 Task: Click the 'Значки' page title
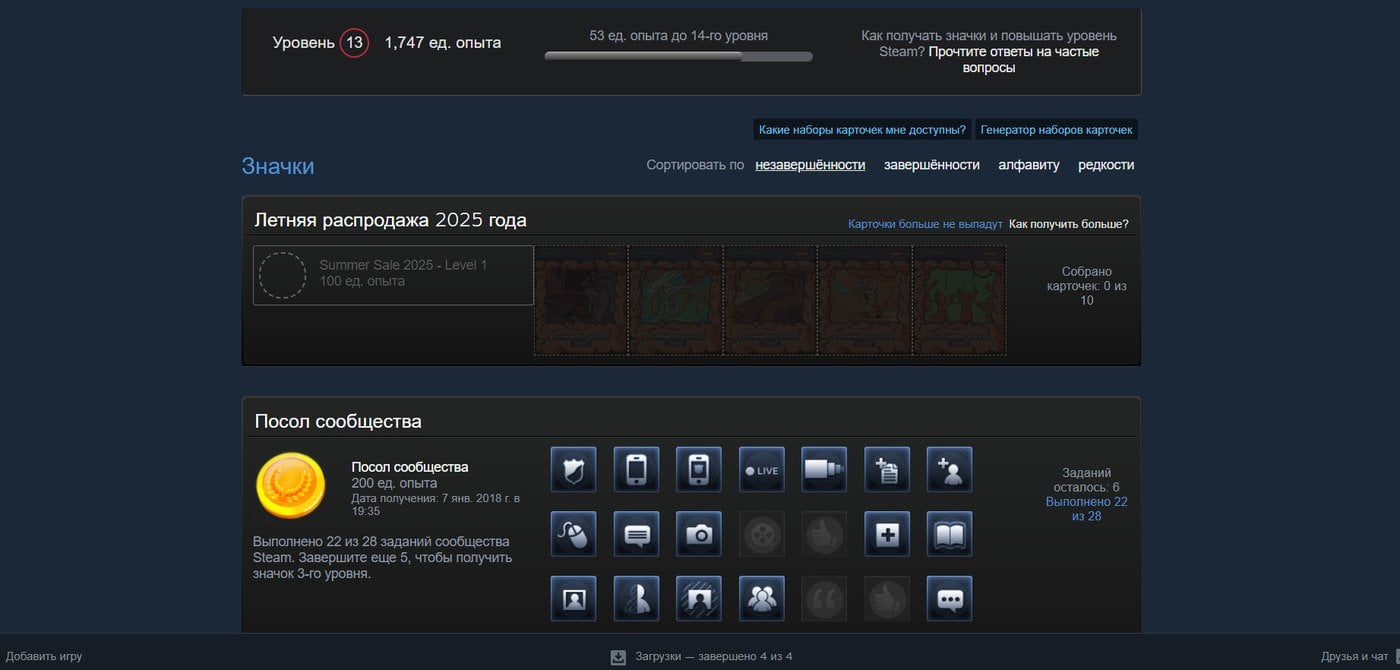278,166
